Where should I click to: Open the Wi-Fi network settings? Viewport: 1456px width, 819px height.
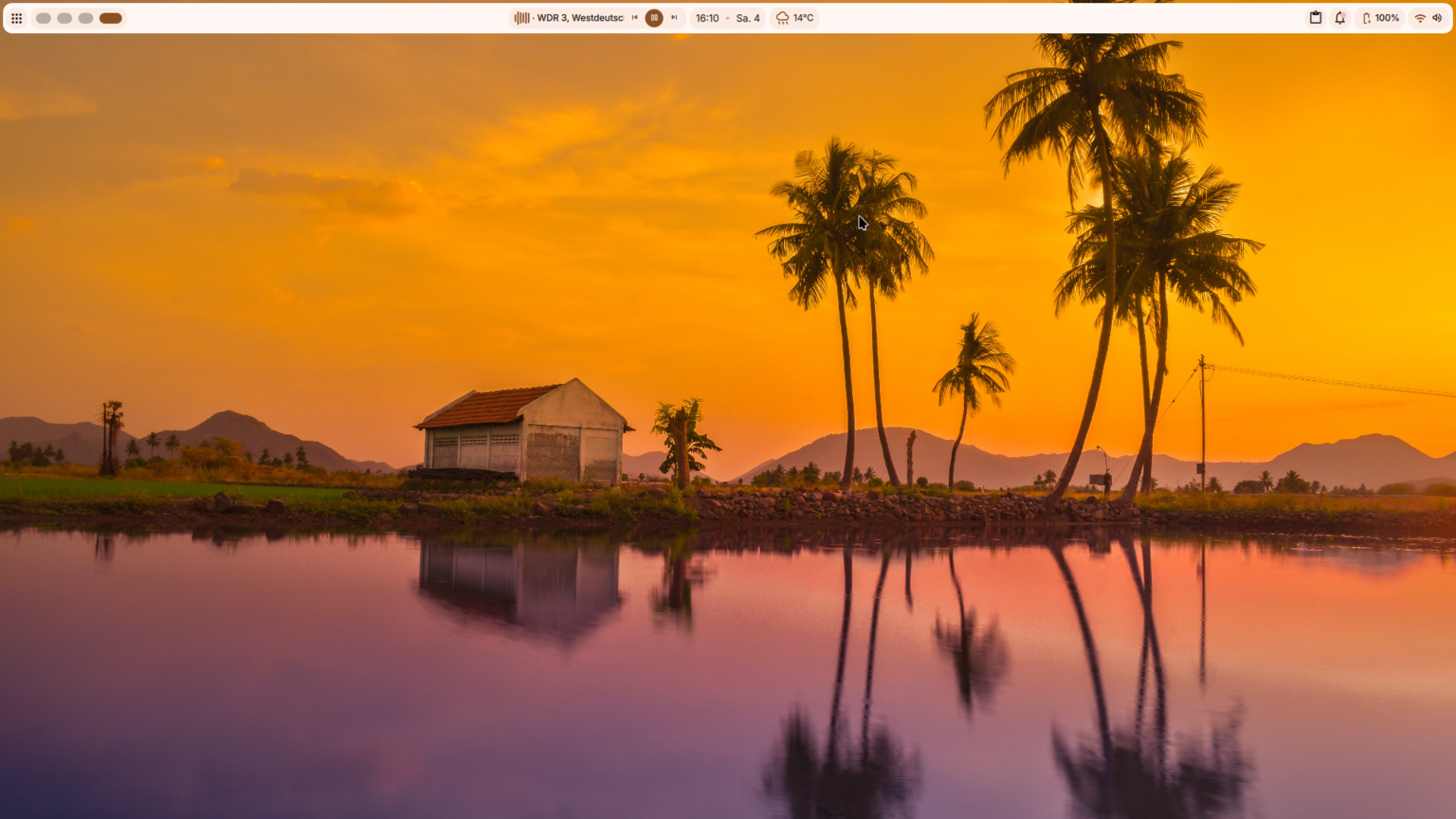point(1420,18)
